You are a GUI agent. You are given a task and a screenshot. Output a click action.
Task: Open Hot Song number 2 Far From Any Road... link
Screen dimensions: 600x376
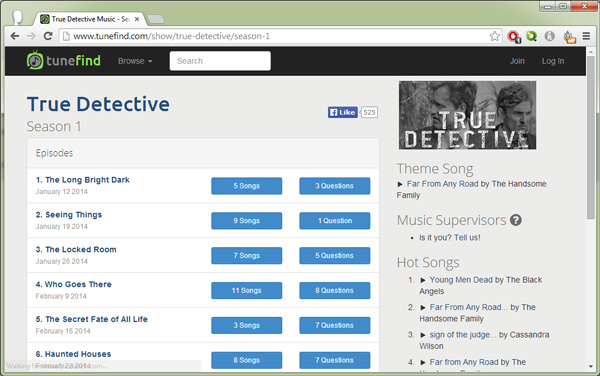pyautogui.click(x=469, y=307)
